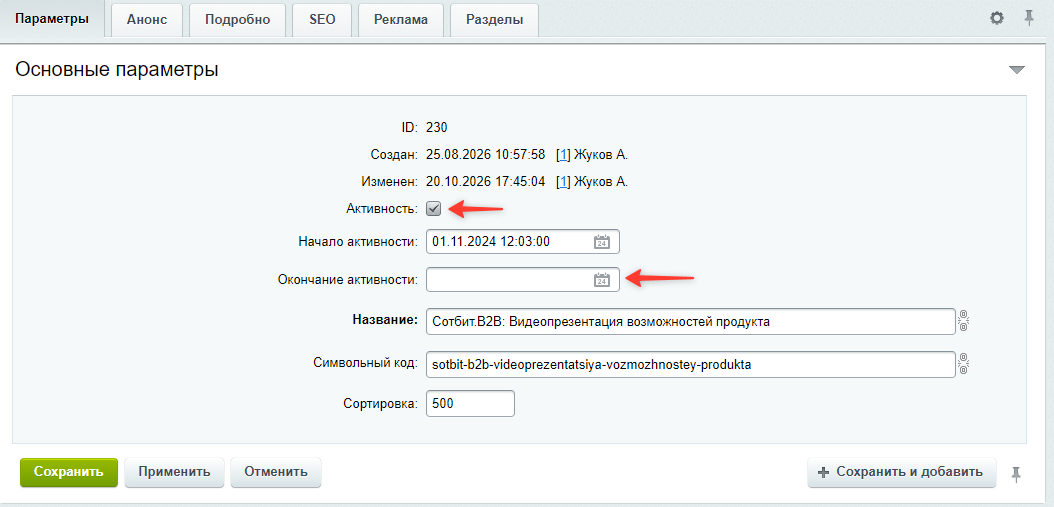
Task: Open the Разделы tab
Action: [x=495, y=20]
